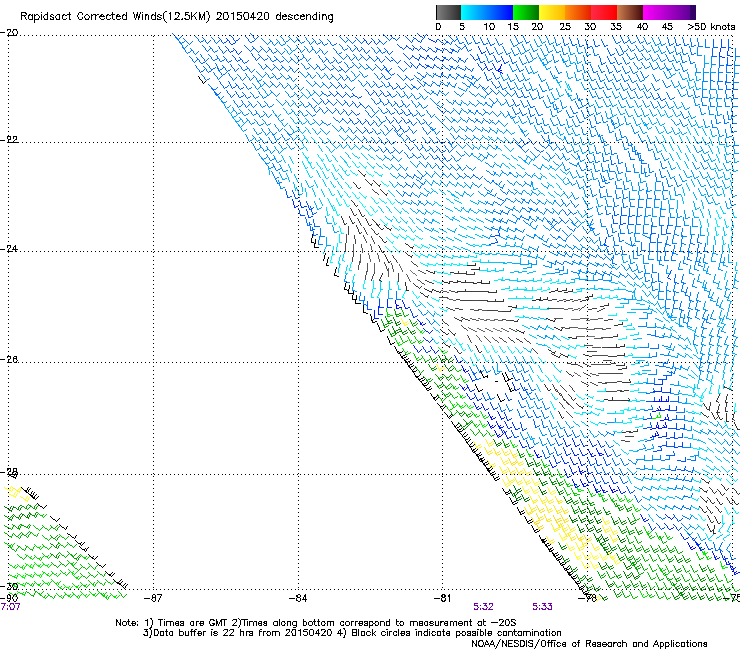Click the 'NOAA/NESDIS/Office of Research and Applications' credit
The height and width of the screenshot is (650, 740).
[589, 644]
